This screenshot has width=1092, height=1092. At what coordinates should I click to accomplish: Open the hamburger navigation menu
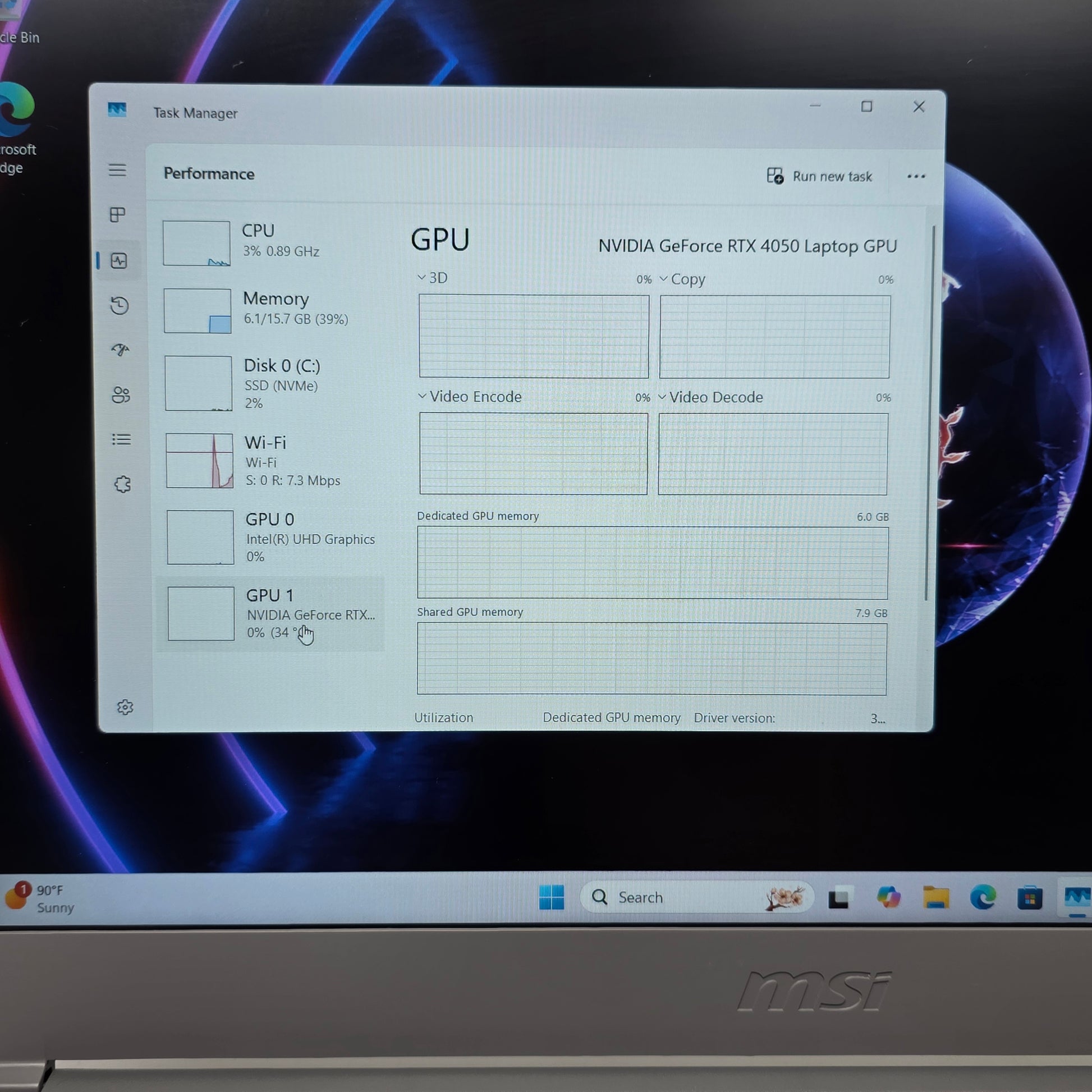[118, 169]
